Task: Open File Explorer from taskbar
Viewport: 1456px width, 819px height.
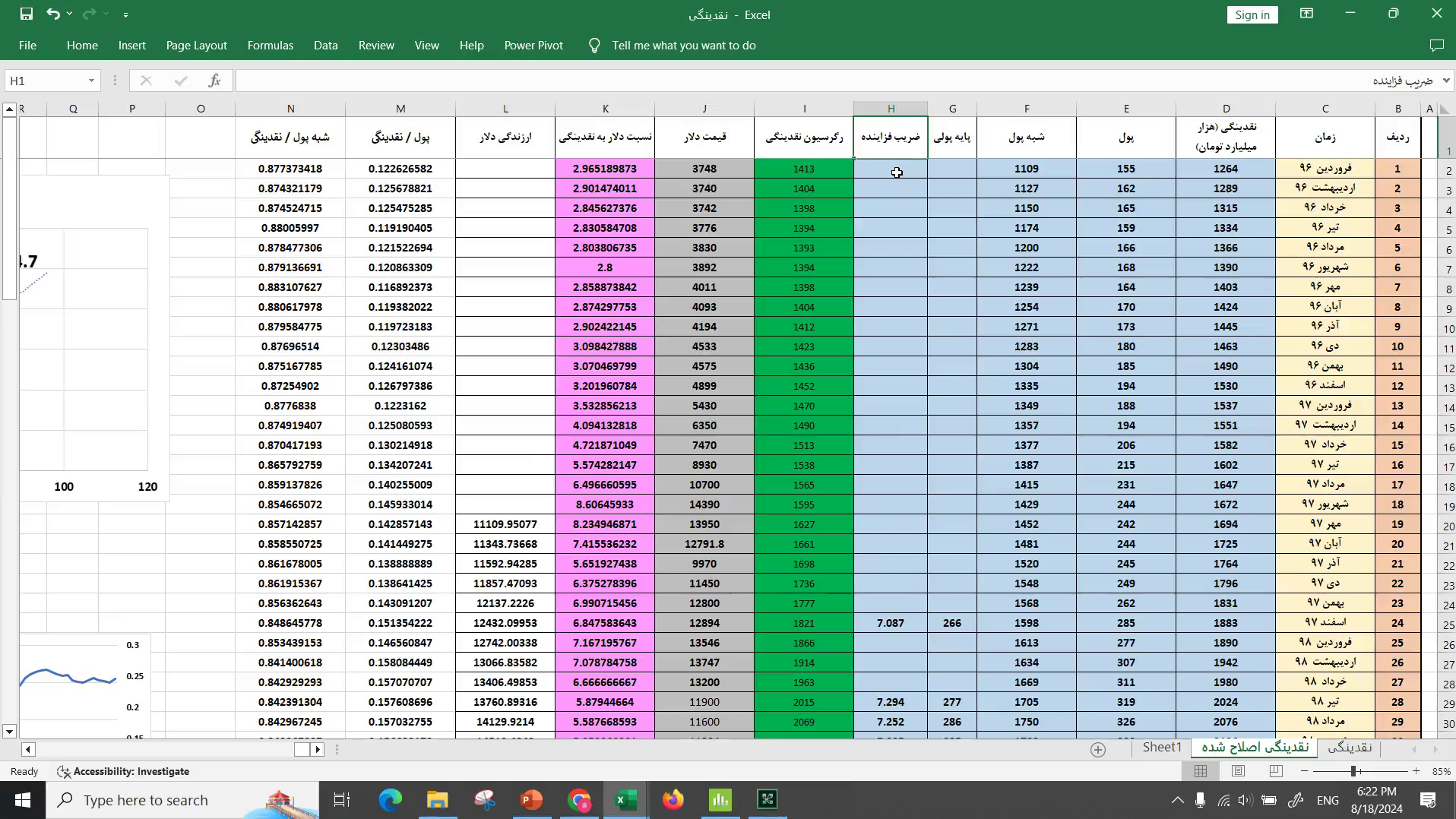Action: [437, 800]
